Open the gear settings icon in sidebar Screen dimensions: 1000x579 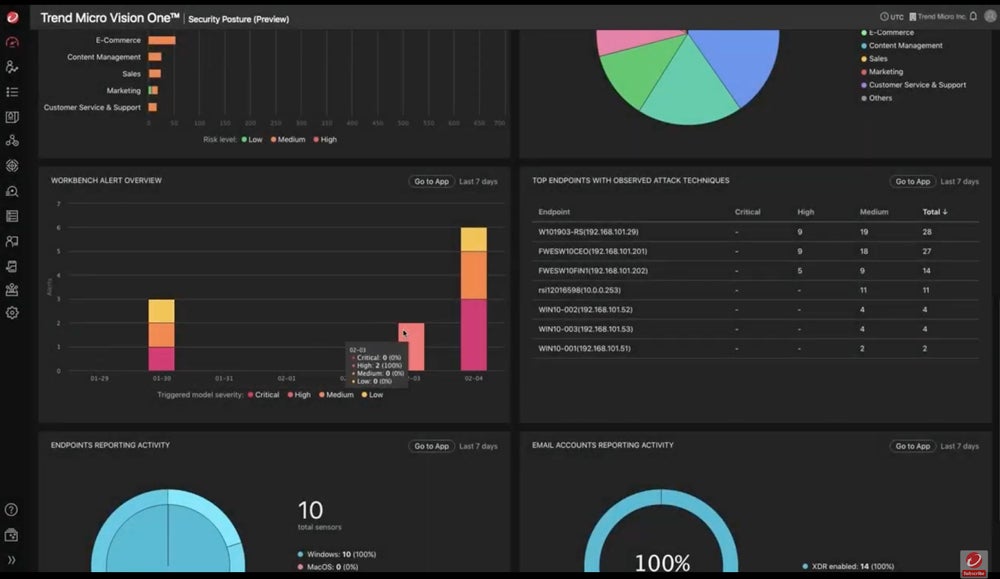pos(12,313)
